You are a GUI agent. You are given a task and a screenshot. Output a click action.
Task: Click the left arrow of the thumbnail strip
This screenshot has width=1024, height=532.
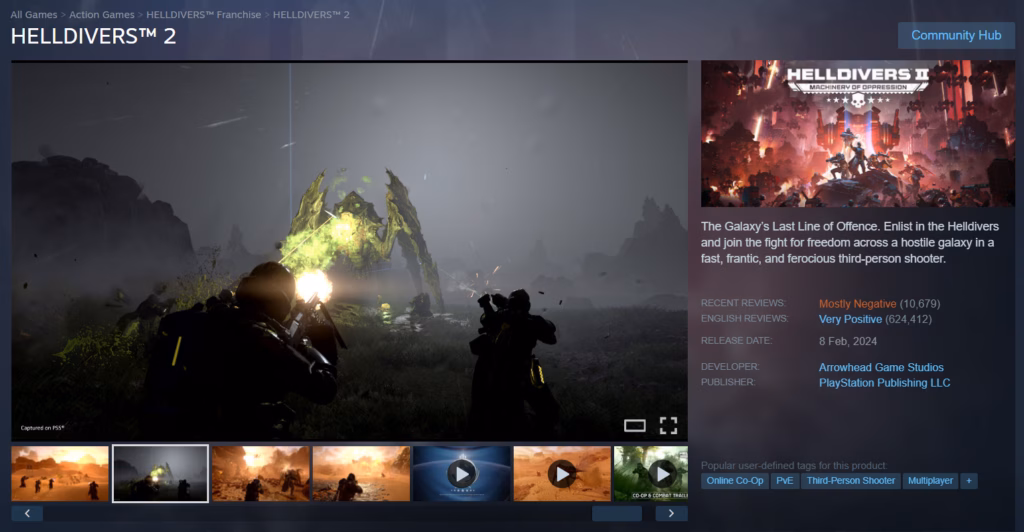click(x=27, y=513)
